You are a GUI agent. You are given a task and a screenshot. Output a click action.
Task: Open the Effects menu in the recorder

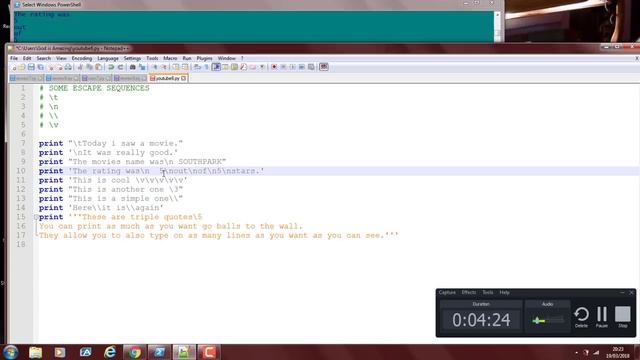[469, 293]
